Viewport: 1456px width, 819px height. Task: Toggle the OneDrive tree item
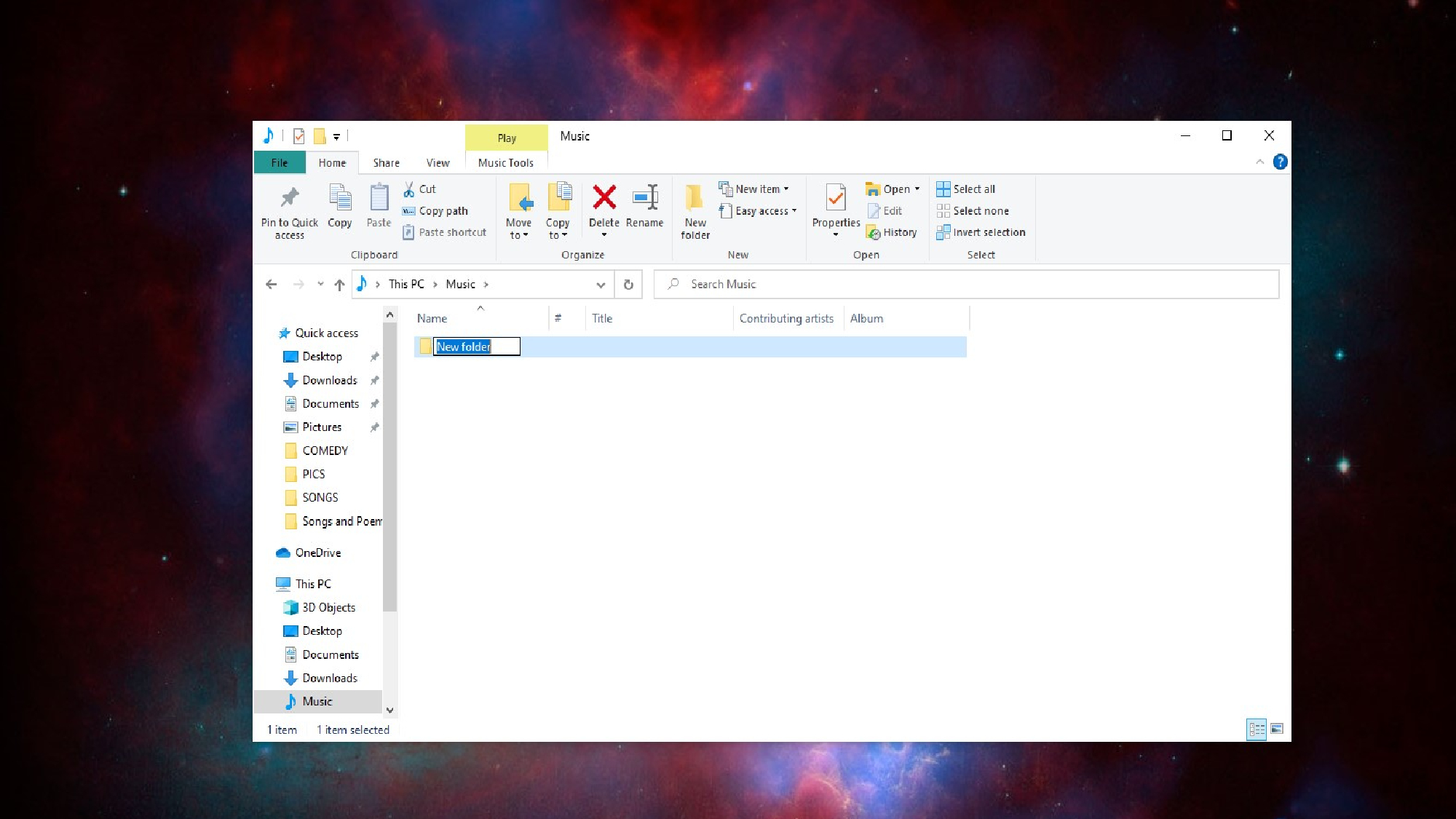click(317, 552)
